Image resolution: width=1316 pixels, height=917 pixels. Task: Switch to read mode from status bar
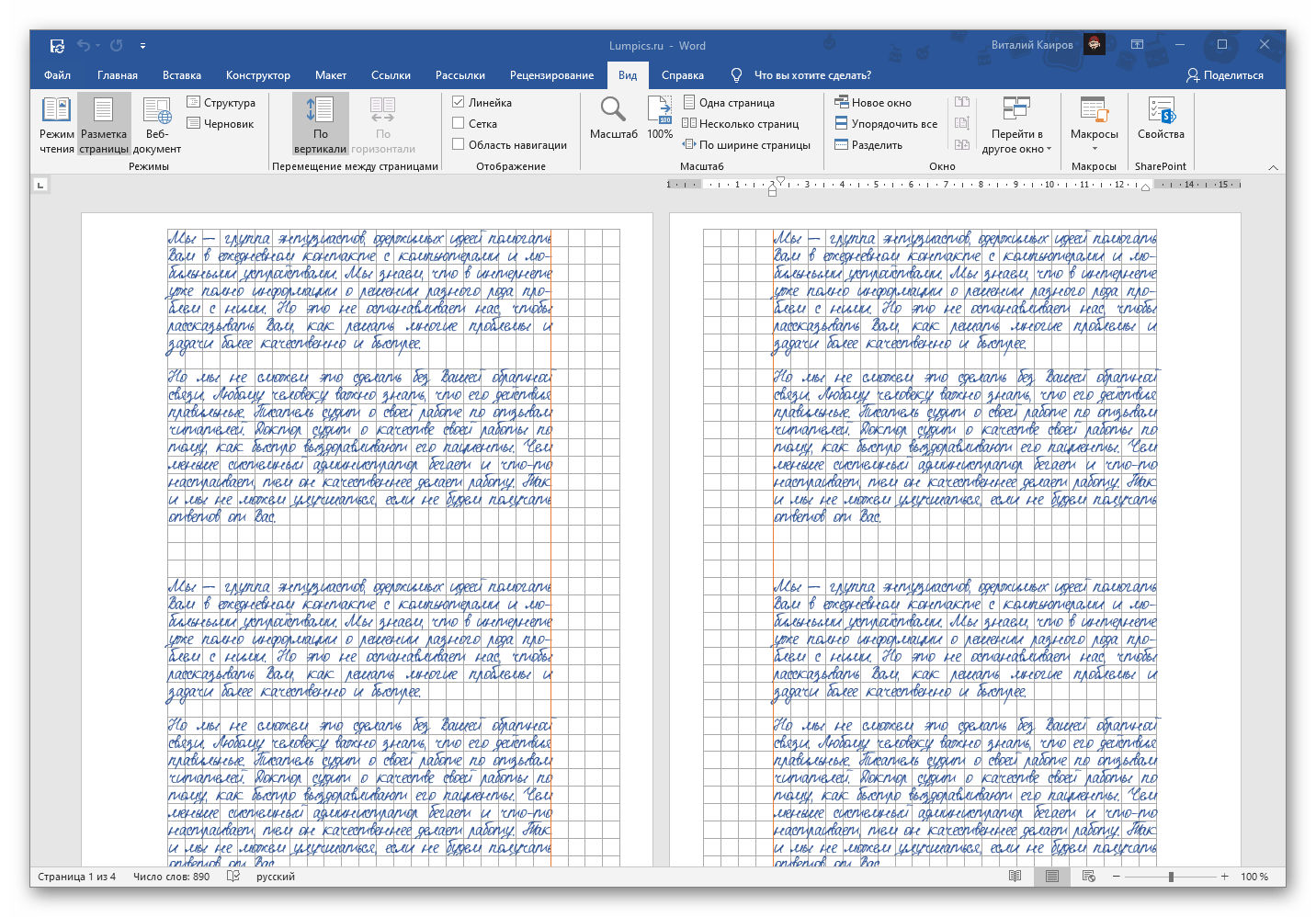click(1015, 877)
